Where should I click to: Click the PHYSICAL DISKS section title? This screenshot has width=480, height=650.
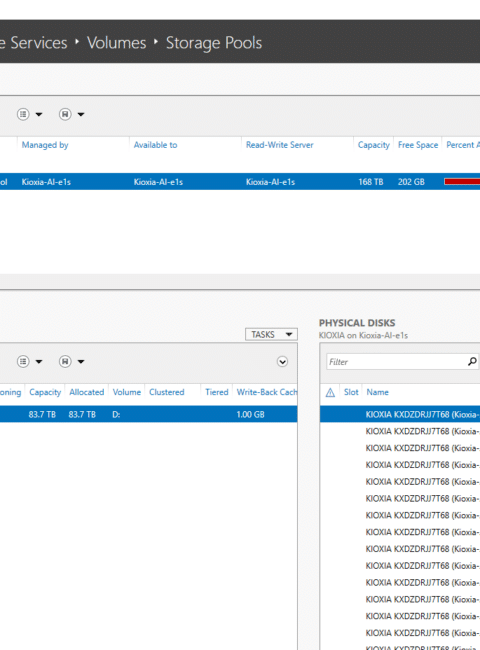(357, 323)
